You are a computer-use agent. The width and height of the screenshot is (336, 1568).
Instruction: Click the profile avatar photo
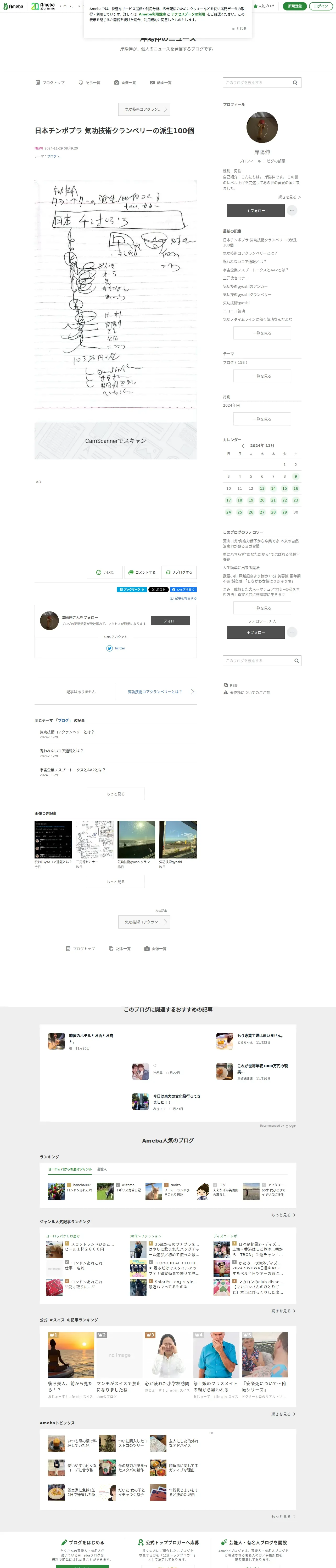click(x=262, y=127)
